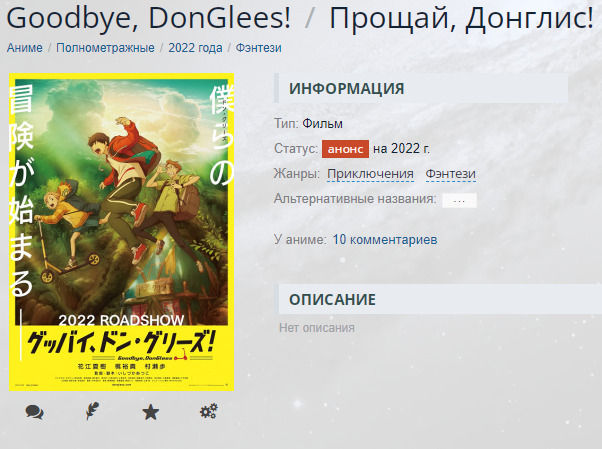Go to the 2022 года breadcrumb

195,48
